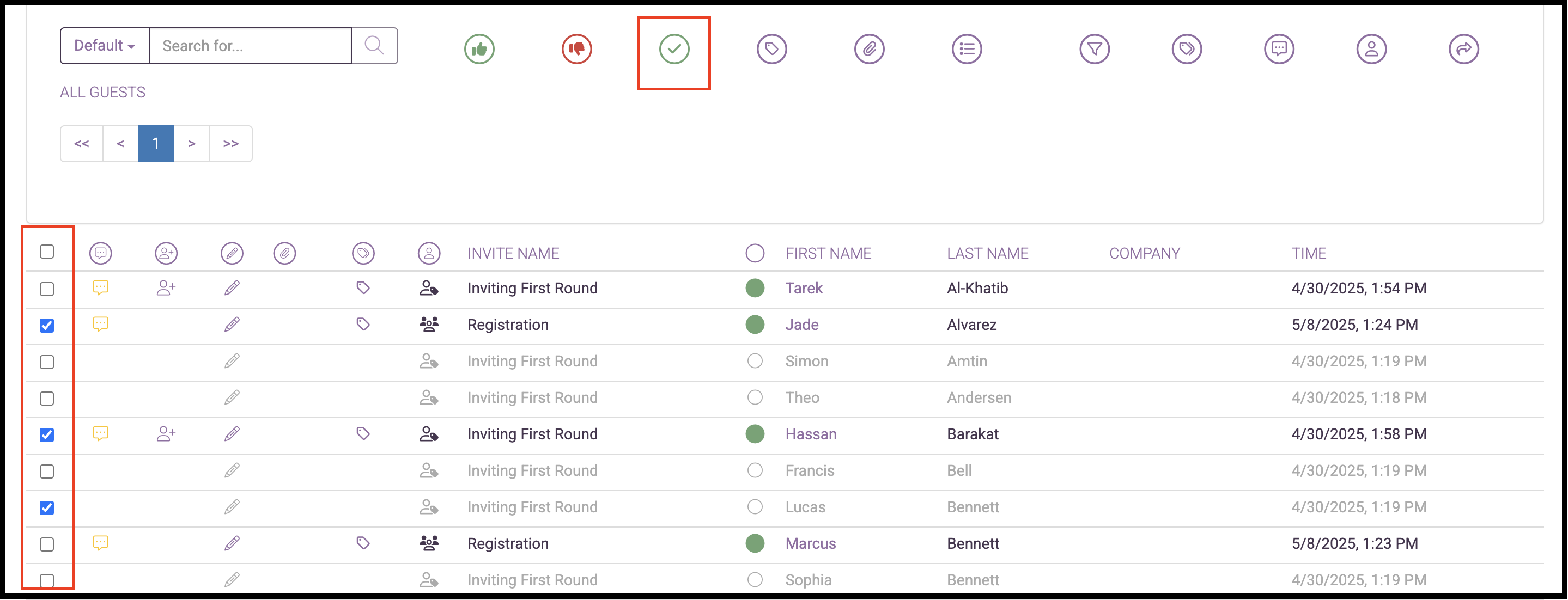
Task: Uncheck the Lucas Bennett row checkbox
Action: [47, 508]
